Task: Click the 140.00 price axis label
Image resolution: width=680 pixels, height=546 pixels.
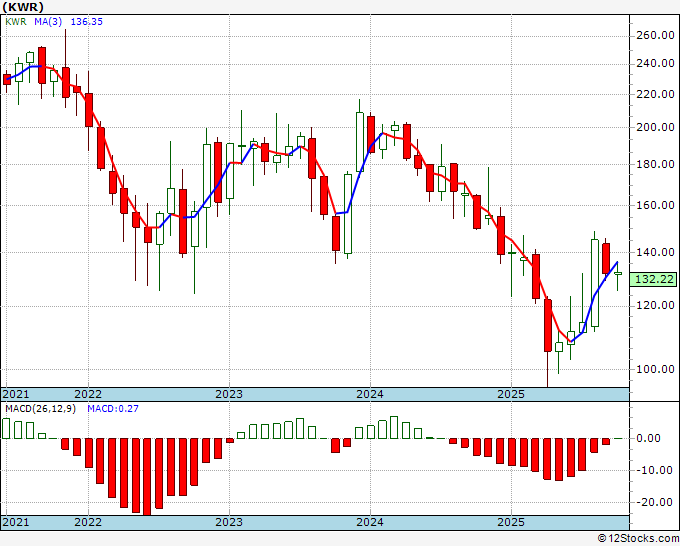Action: 655,252
